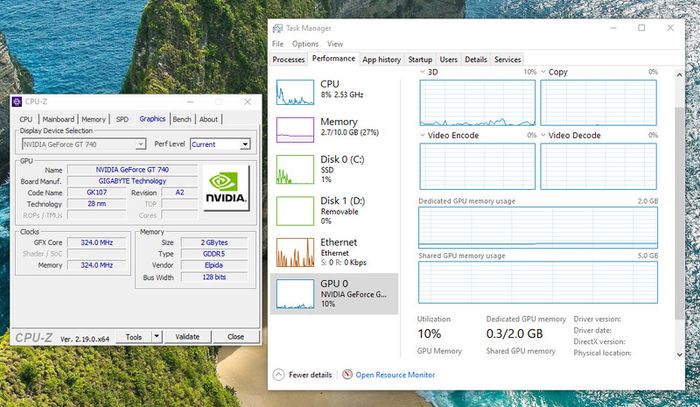Select the Memory usage thumbnail graph
Viewport: 700px width, 407px height.
point(295,130)
